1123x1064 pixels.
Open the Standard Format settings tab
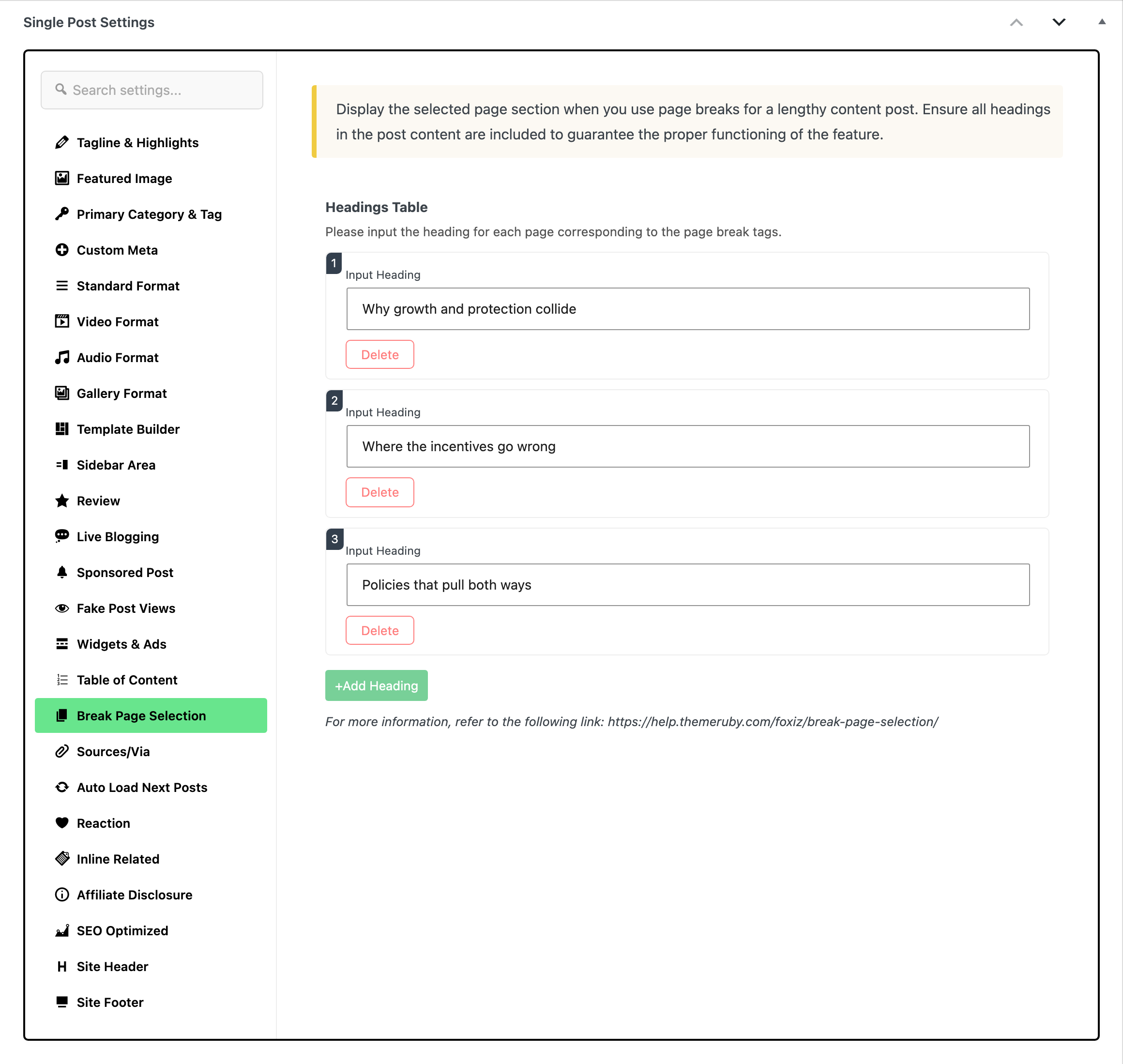[151, 286]
